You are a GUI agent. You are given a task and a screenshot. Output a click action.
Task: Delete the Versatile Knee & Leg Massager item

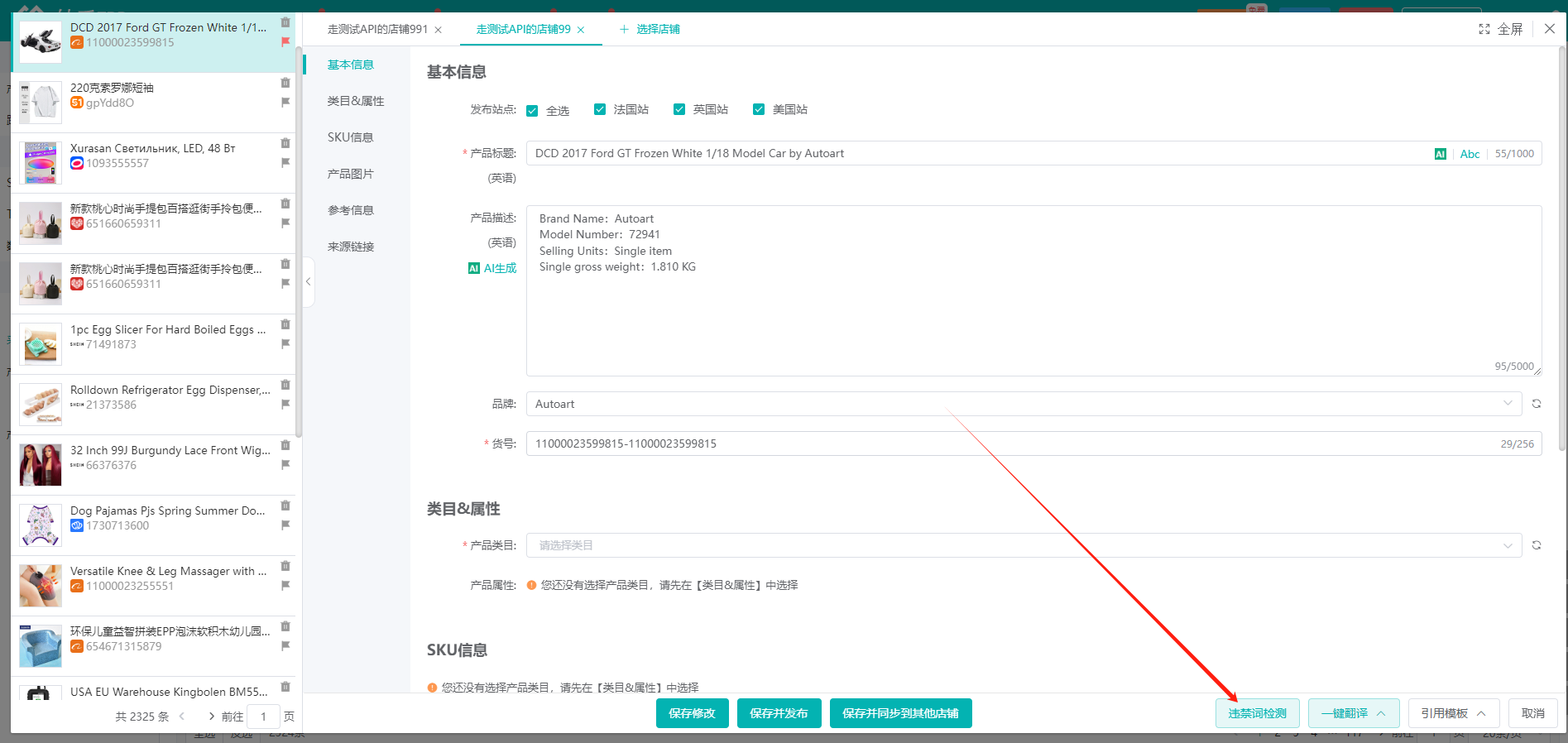pyautogui.click(x=285, y=566)
